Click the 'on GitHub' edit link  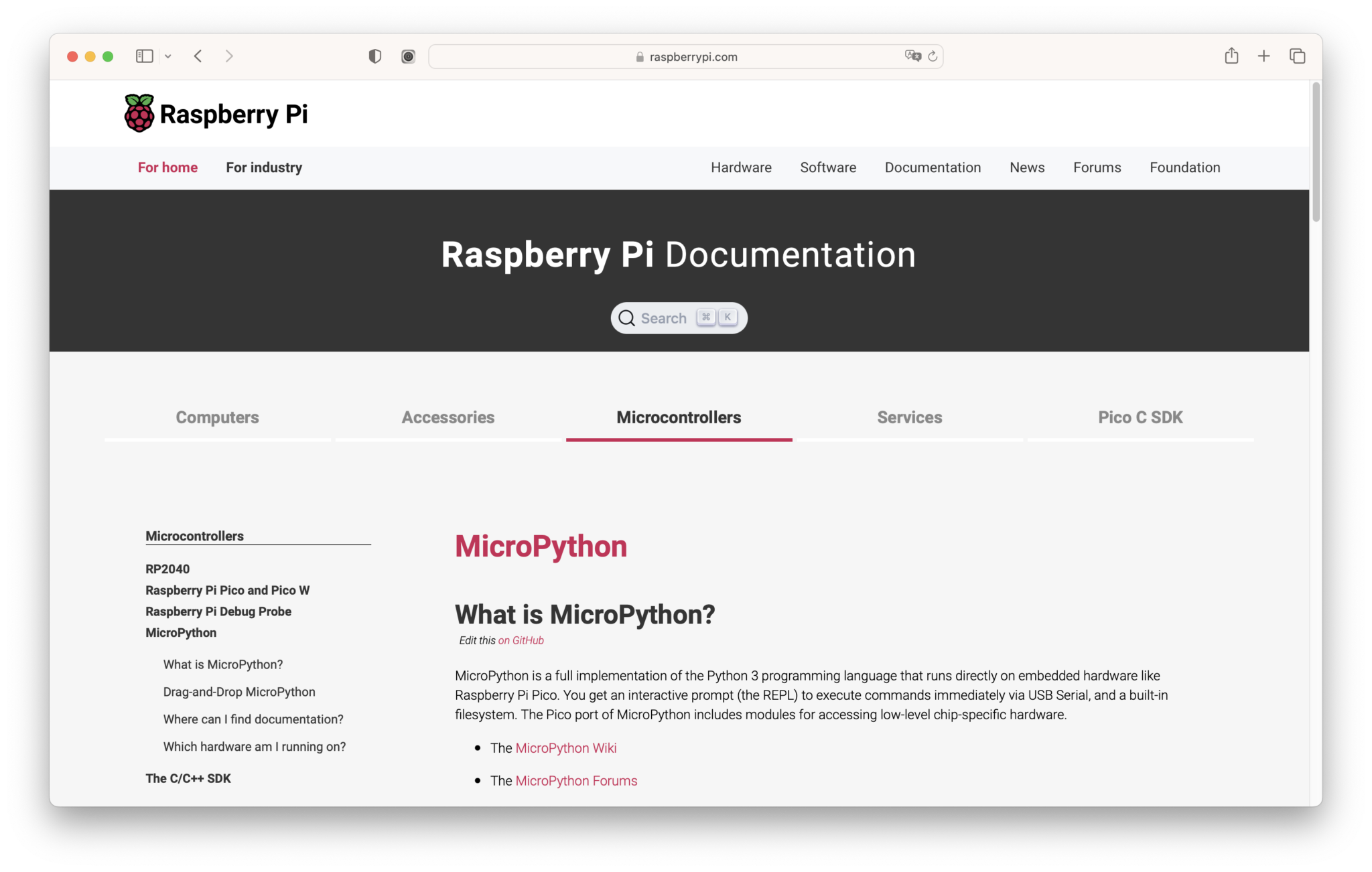(521, 640)
